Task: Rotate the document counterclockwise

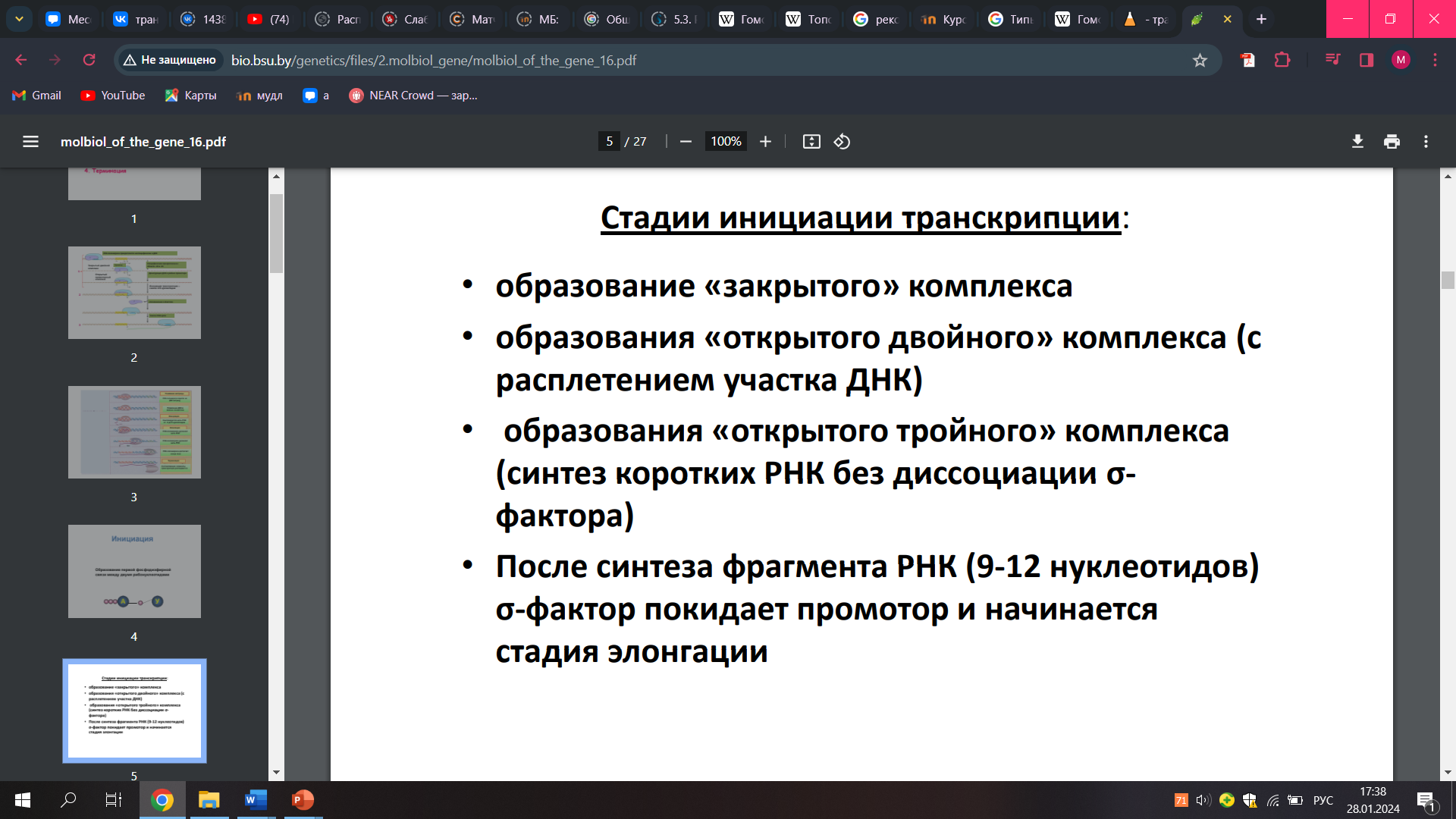Action: point(842,142)
